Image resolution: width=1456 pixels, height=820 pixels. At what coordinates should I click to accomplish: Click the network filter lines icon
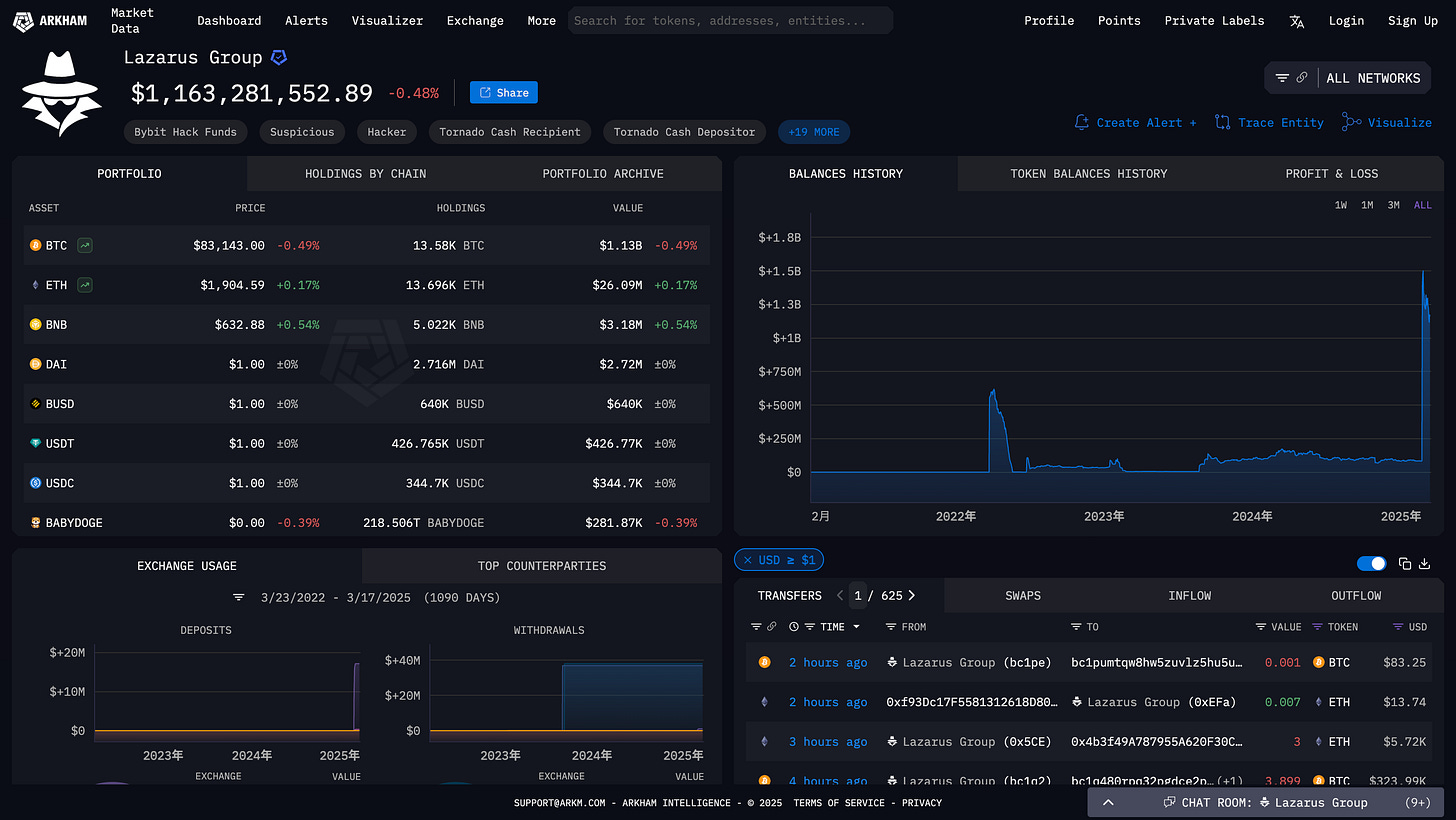pyautogui.click(x=1282, y=78)
